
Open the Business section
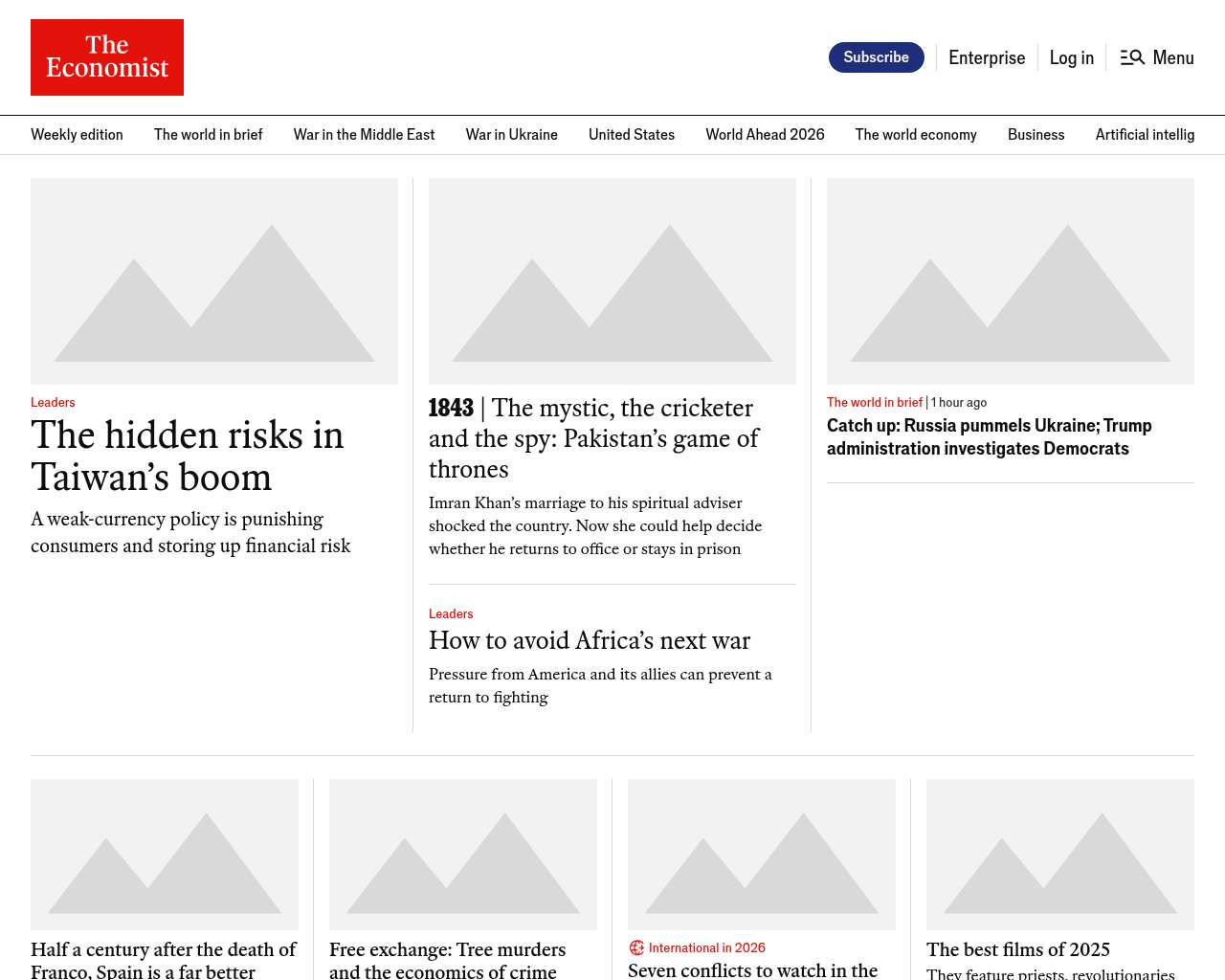[1036, 135]
